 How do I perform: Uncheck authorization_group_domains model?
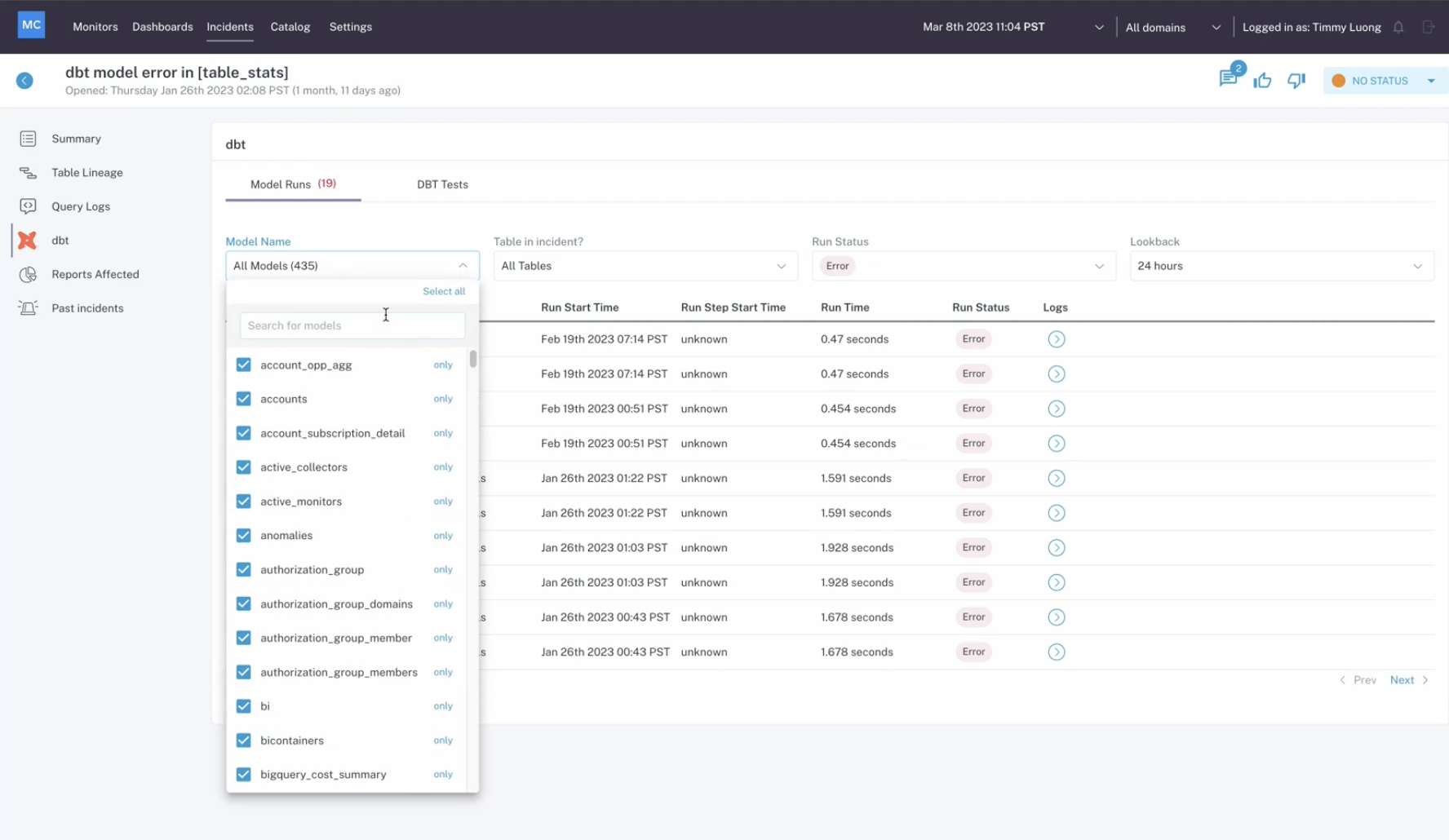click(243, 604)
